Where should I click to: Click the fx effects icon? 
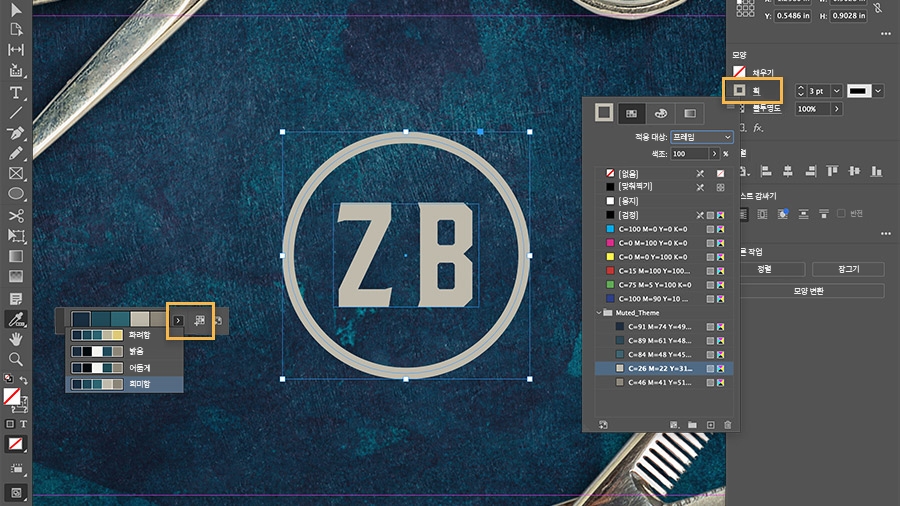[758, 128]
